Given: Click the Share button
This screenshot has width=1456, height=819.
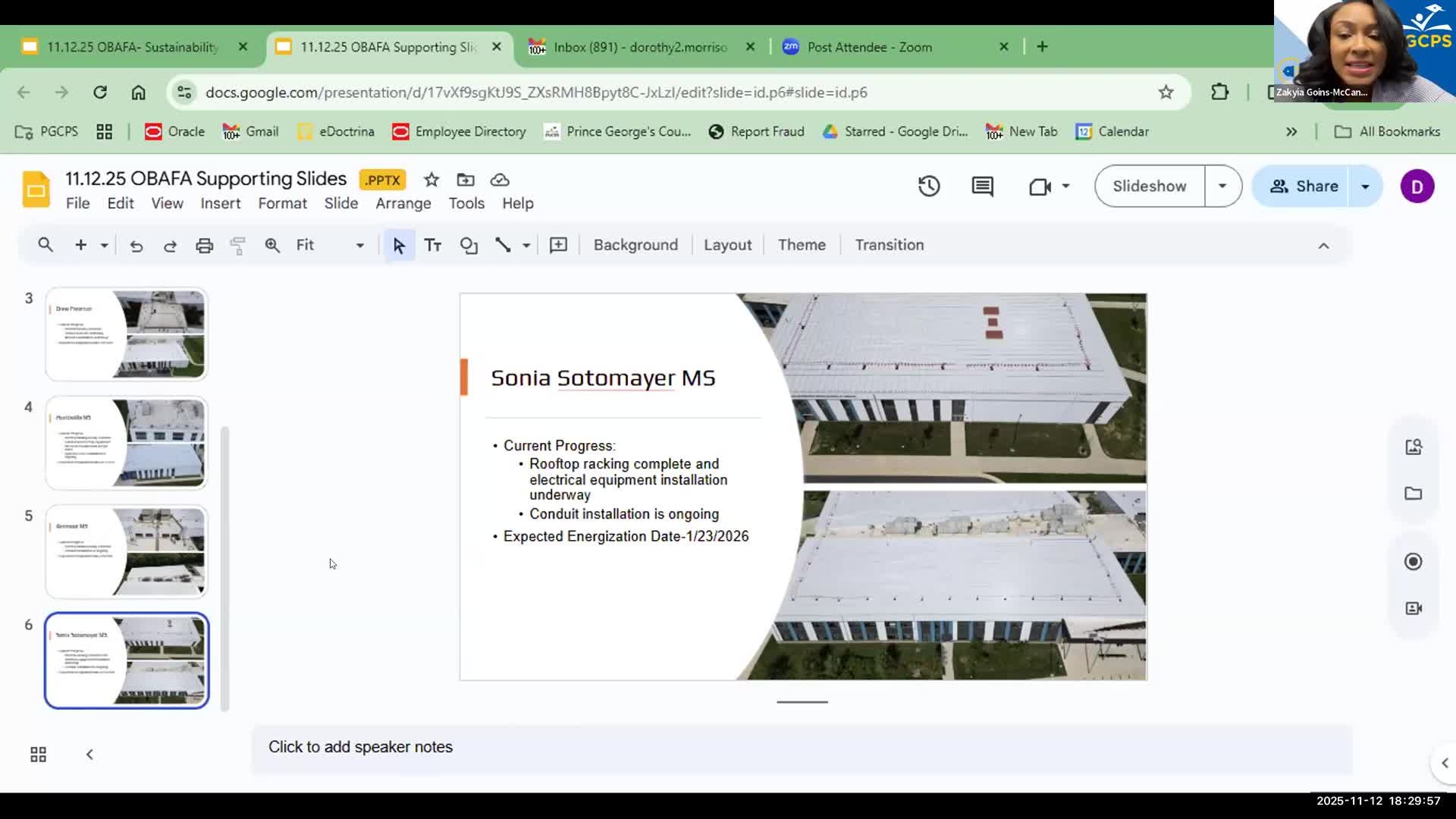Looking at the screenshot, I should pos(1304,186).
